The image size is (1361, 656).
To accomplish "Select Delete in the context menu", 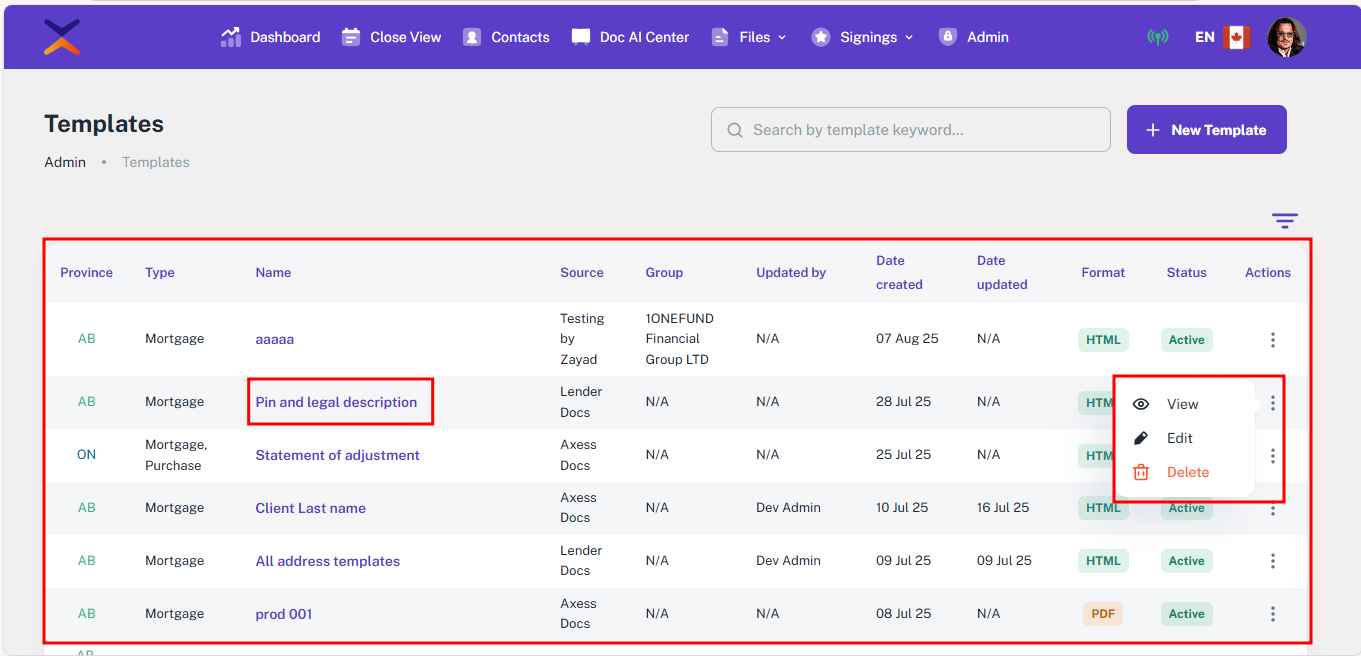I will pos(1187,472).
